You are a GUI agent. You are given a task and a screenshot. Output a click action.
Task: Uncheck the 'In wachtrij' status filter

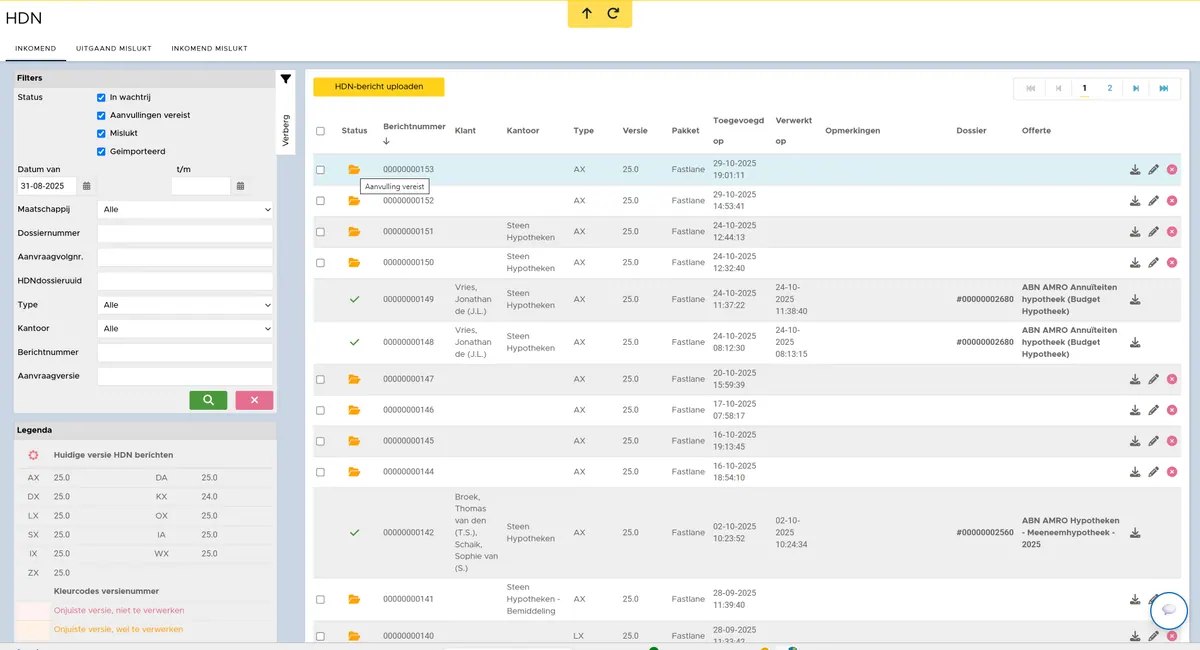(101, 98)
